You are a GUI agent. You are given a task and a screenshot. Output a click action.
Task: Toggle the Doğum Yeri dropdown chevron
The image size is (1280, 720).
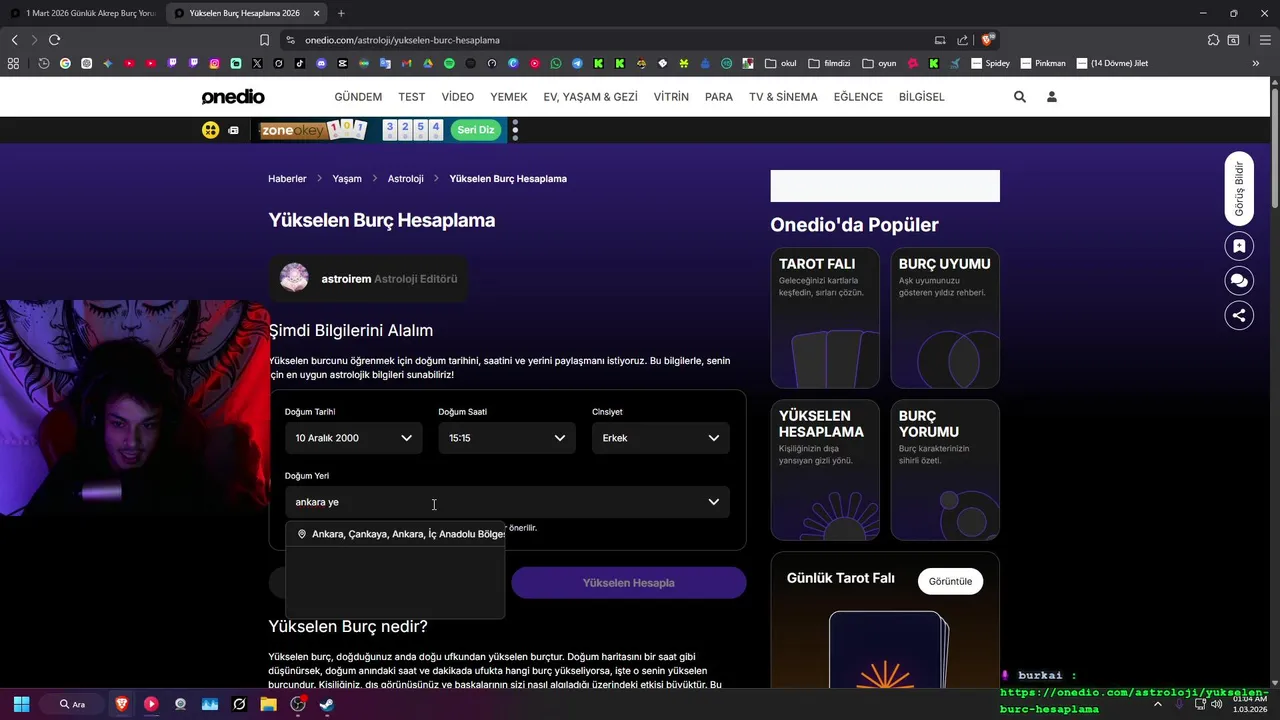pyautogui.click(x=713, y=502)
